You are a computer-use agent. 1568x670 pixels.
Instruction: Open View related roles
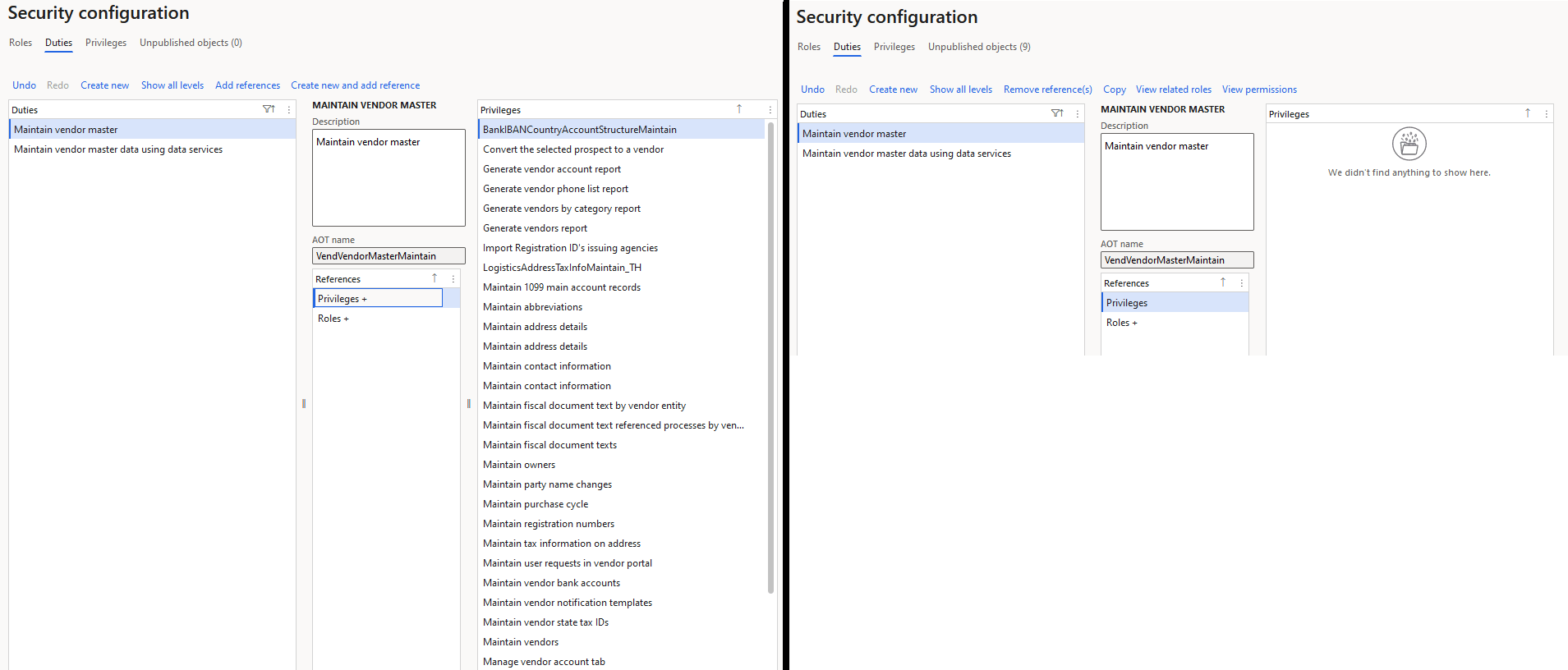click(x=1174, y=89)
